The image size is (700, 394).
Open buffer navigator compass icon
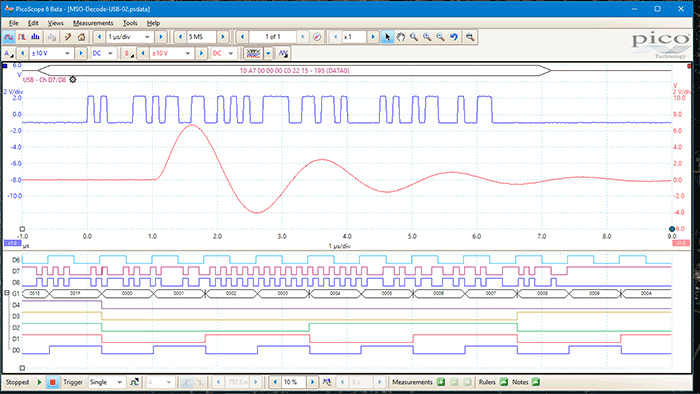(x=317, y=37)
